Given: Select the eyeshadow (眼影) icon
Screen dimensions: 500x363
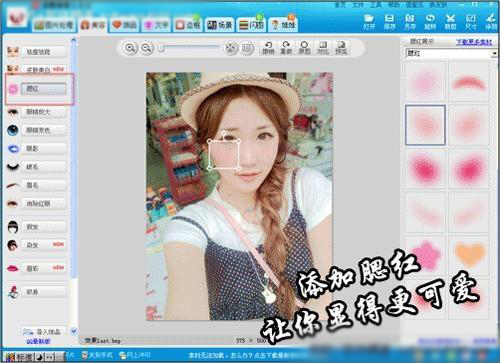Looking at the screenshot, I should coord(13,149).
